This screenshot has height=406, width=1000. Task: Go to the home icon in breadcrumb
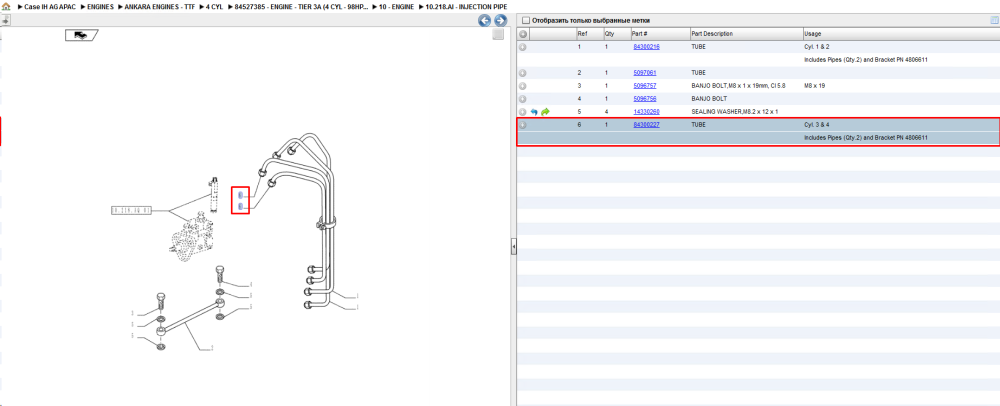[x=6, y=6]
